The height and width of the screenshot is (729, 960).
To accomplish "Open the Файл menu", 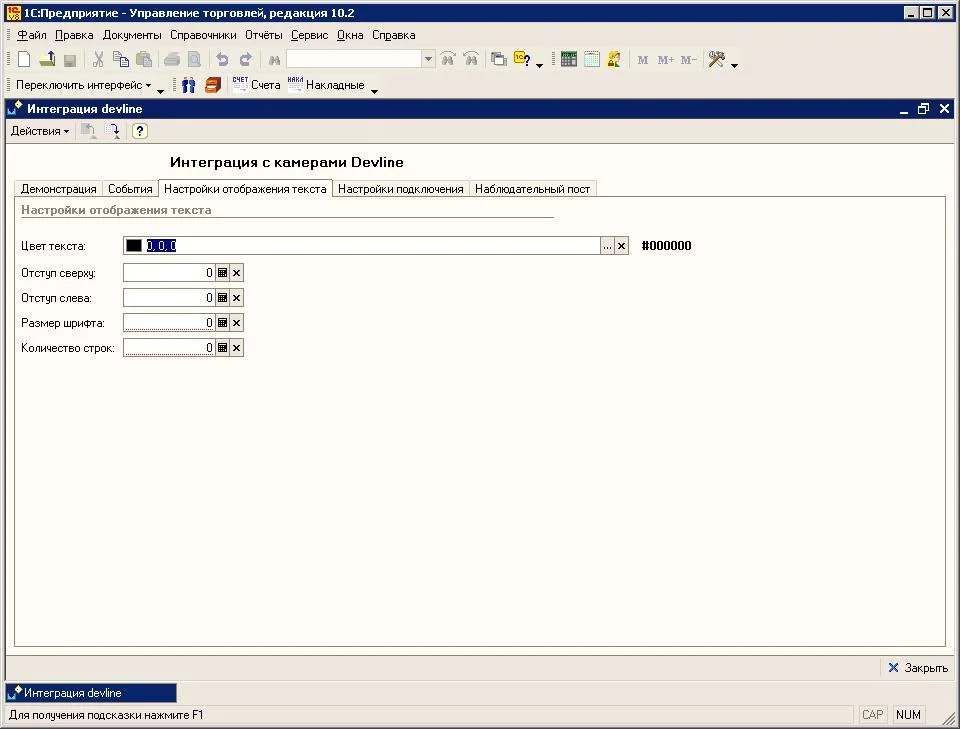I will coord(32,35).
